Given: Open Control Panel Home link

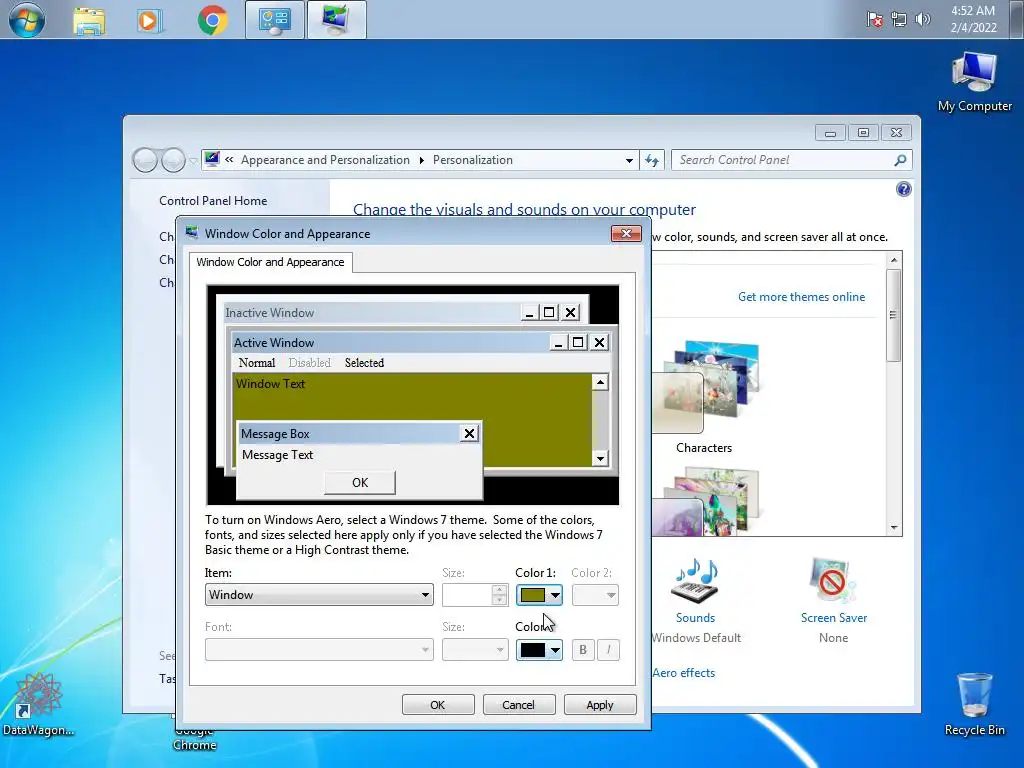Looking at the screenshot, I should pyautogui.click(x=213, y=200).
